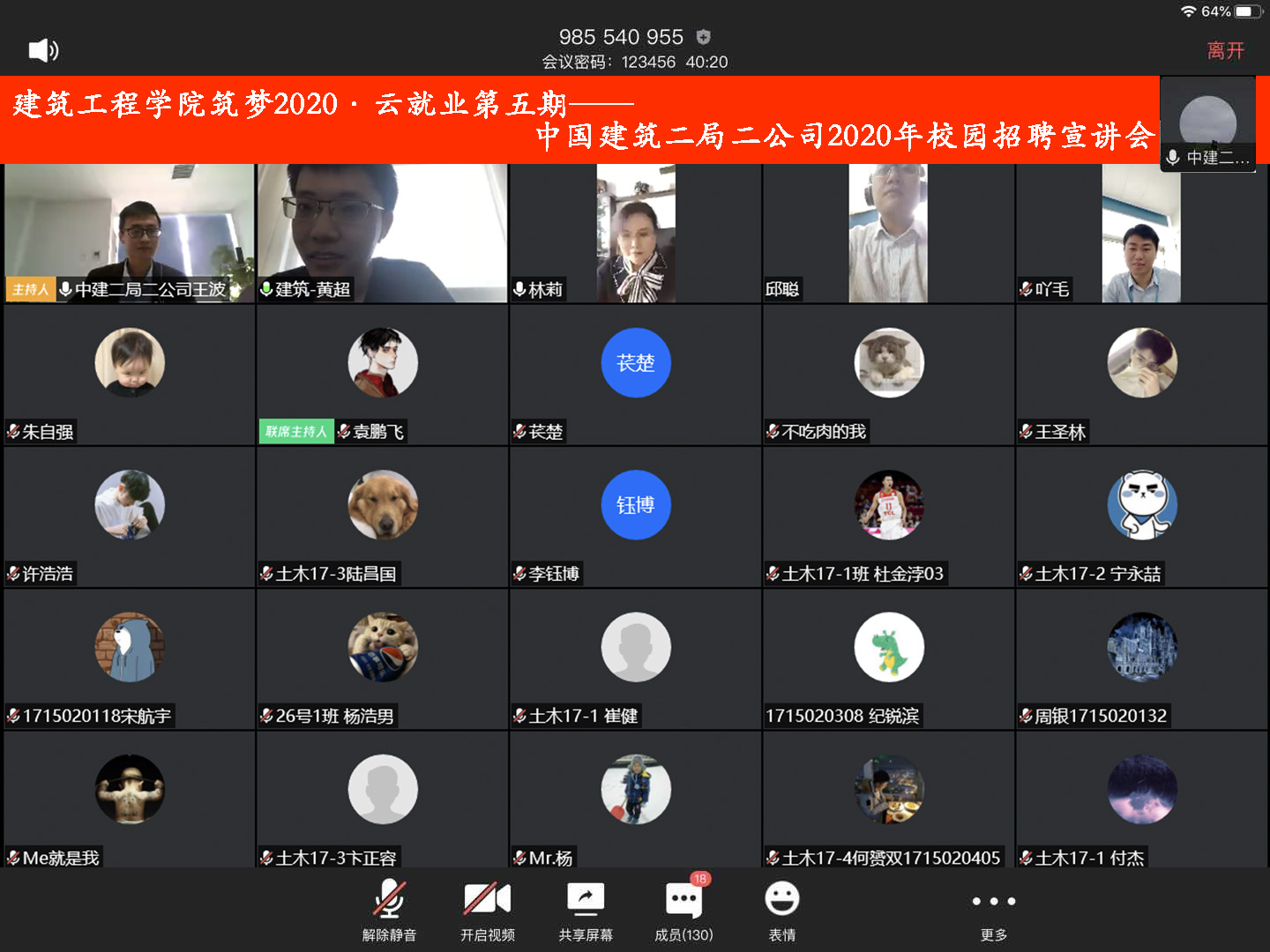
Task: Click the �W楚 blue avatar circle
Action: point(636,363)
